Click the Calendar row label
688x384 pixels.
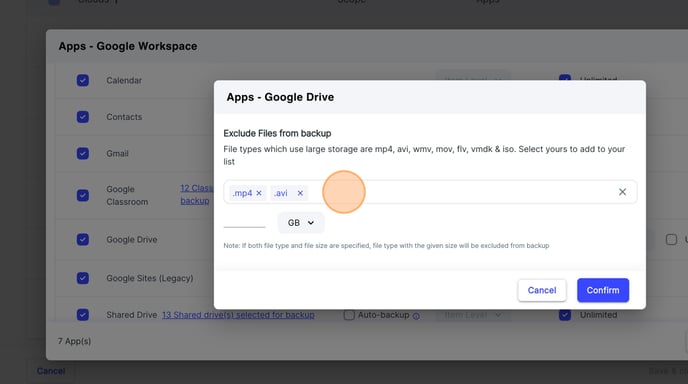(x=124, y=80)
